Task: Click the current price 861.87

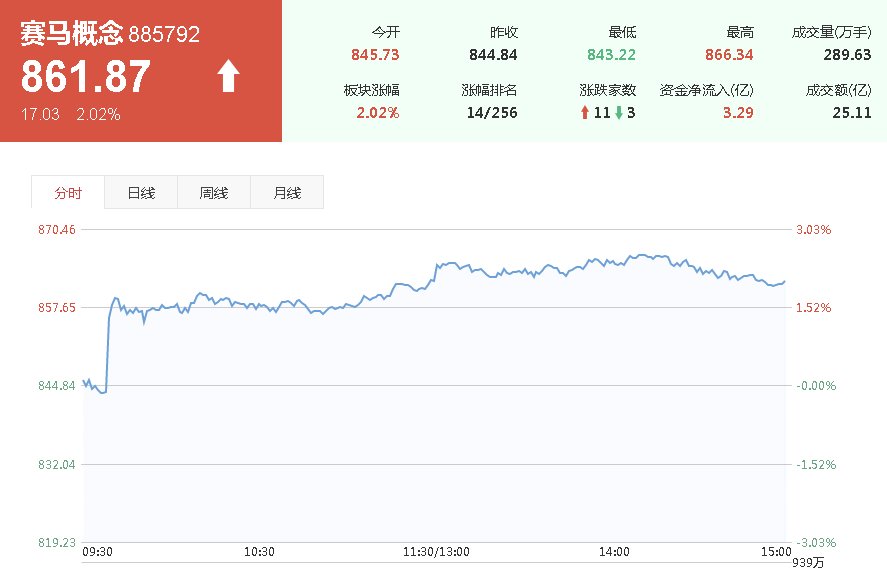Action: click(x=86, y=77)
